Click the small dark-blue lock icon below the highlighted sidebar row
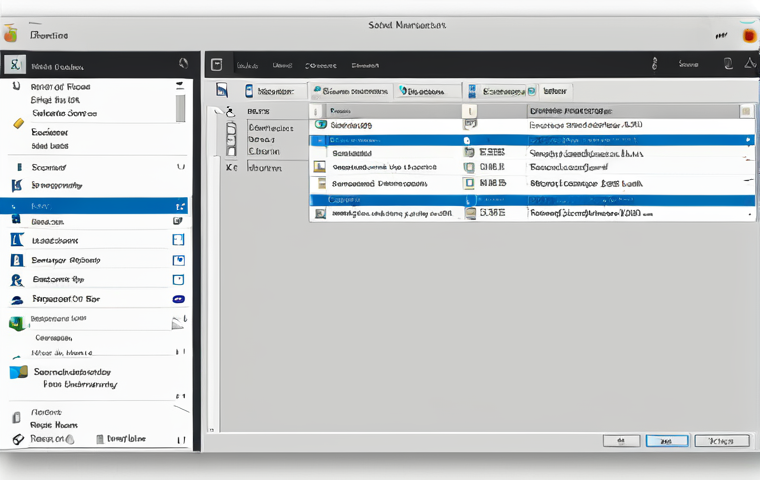This screenshot has height=480, width=760. click(x=16, y=220)
